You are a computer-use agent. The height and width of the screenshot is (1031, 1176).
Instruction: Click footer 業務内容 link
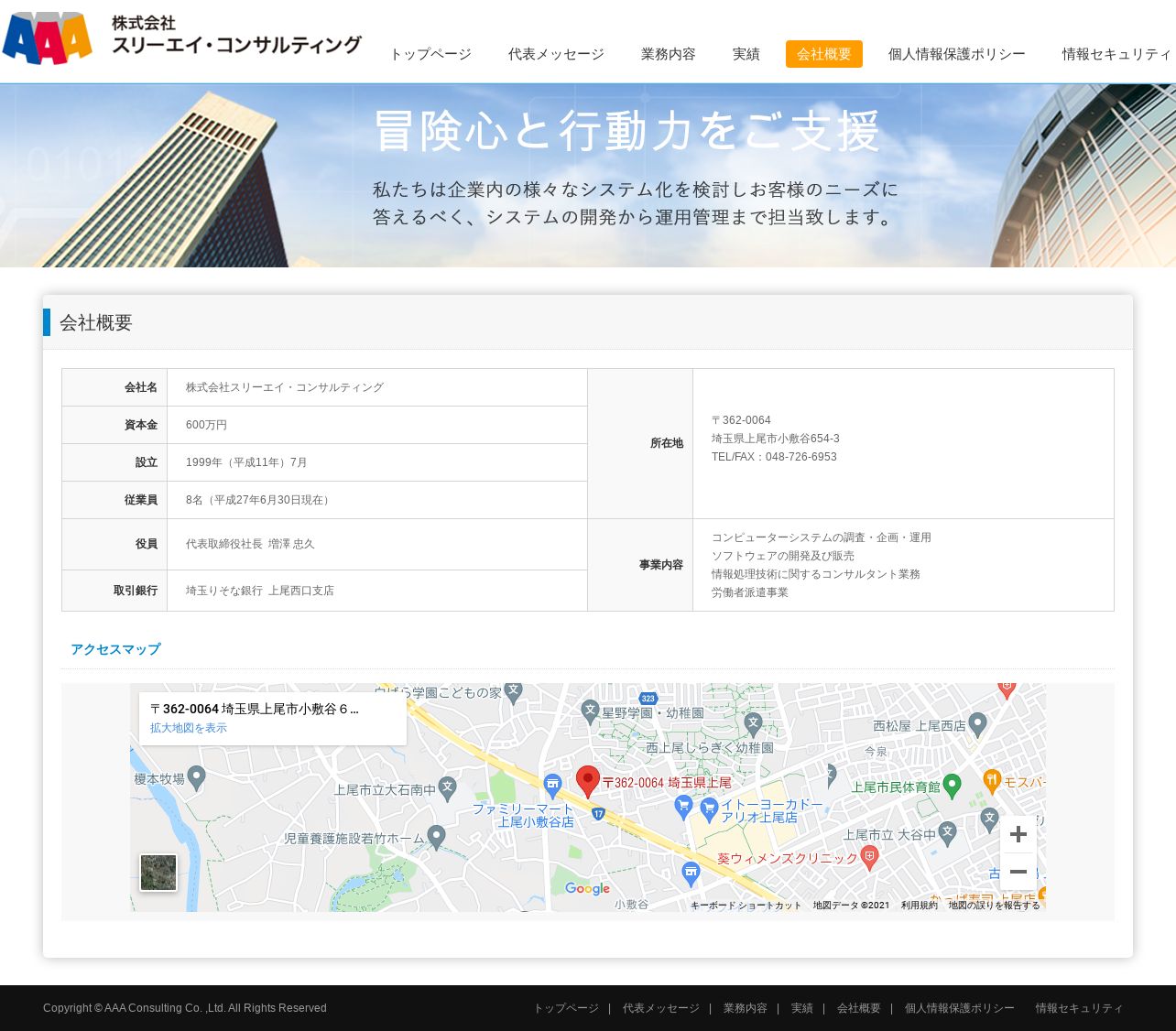pyautogui.click(x=745, y=1008)
